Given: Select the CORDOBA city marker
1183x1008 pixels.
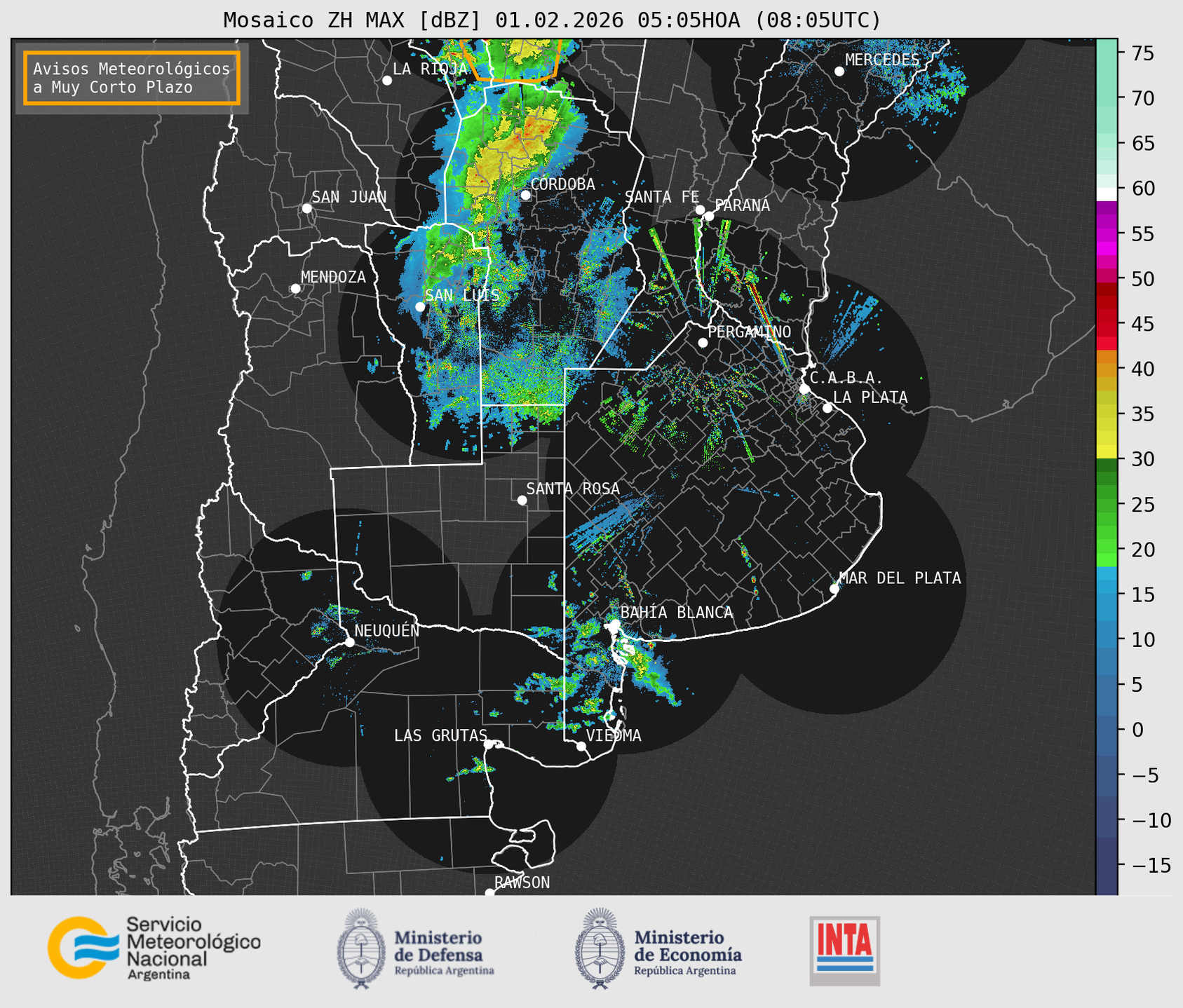Looking at the screenshot, I should [525, 195].
